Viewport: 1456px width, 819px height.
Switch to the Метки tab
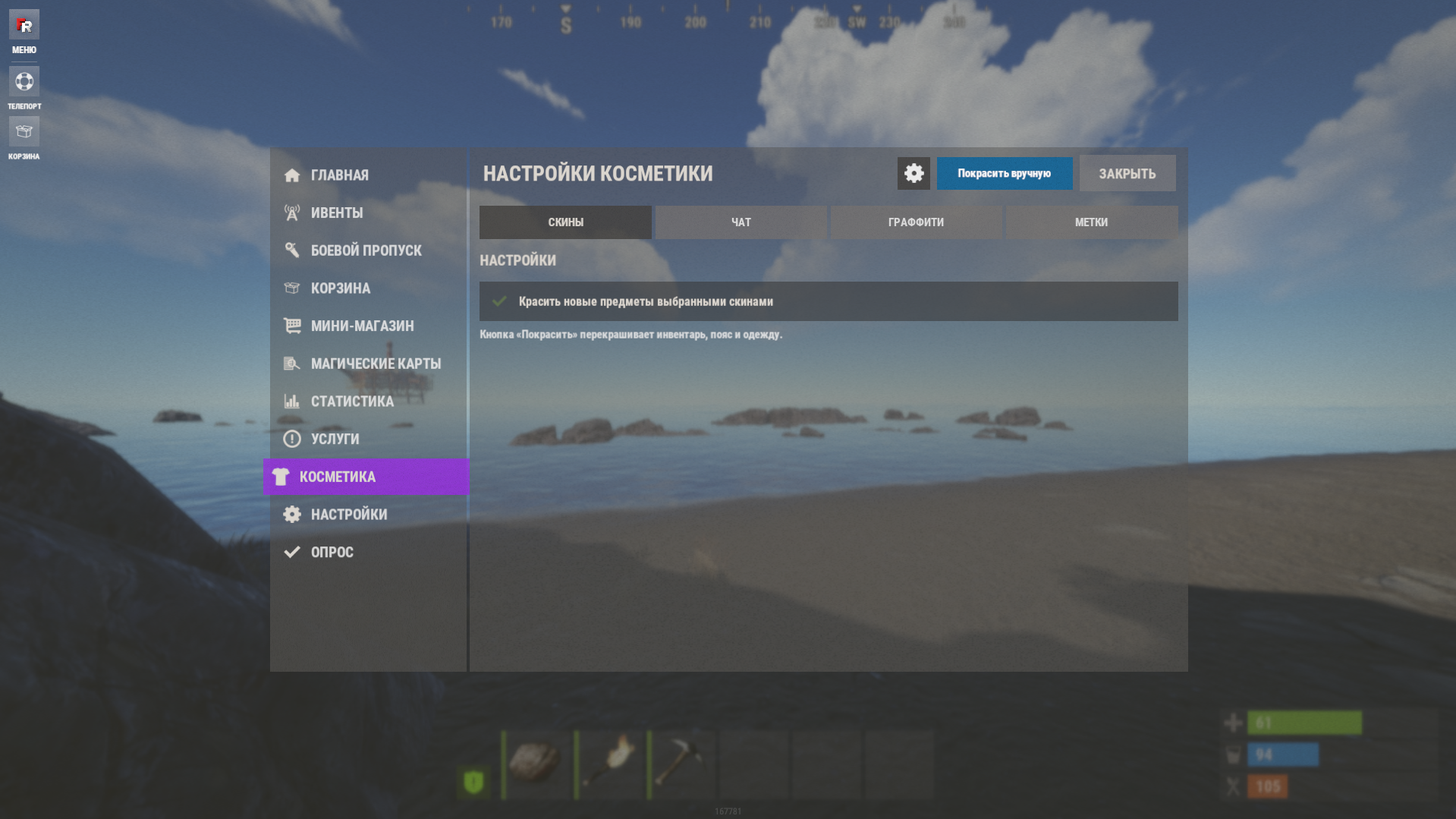tap(1091, 222)
